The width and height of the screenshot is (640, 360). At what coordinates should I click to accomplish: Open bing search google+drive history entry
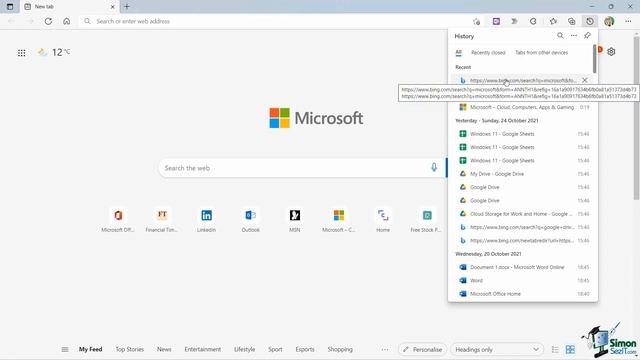pyautogui.click(x=522, y=227)
